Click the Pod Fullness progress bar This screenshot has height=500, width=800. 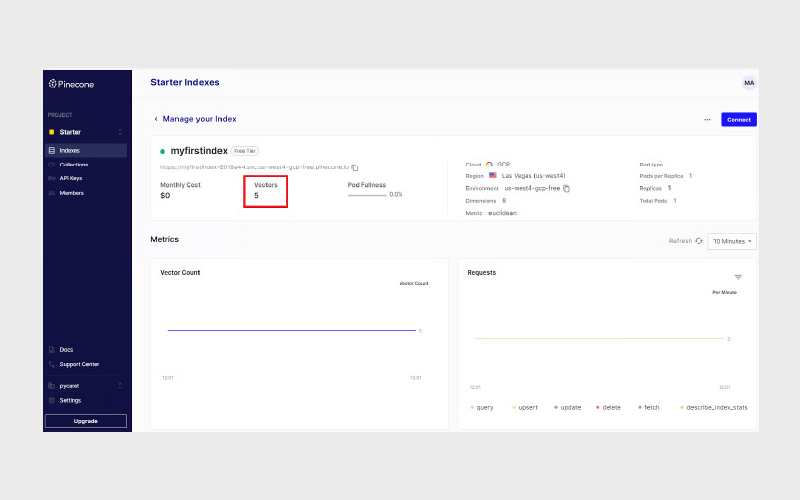tap(367, 195)
